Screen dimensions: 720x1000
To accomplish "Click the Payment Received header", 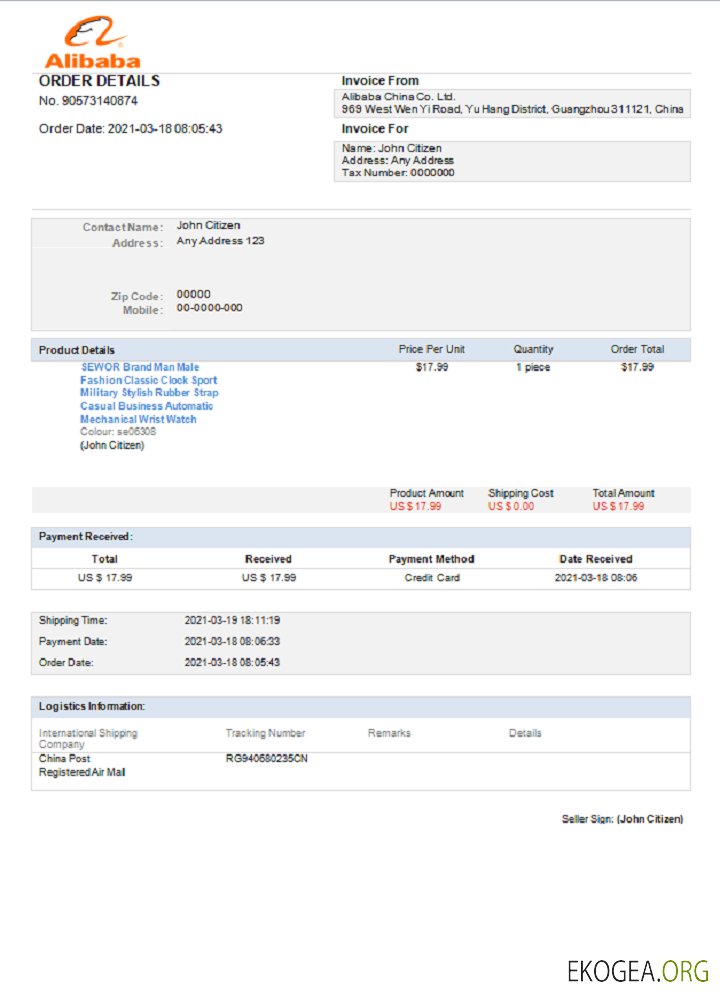I will (86, 537).
